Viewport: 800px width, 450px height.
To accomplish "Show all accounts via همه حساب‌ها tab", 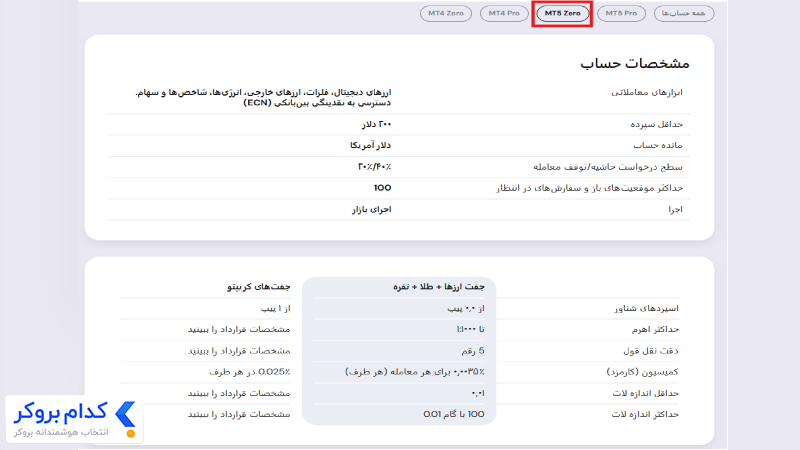I will (684, 13).
